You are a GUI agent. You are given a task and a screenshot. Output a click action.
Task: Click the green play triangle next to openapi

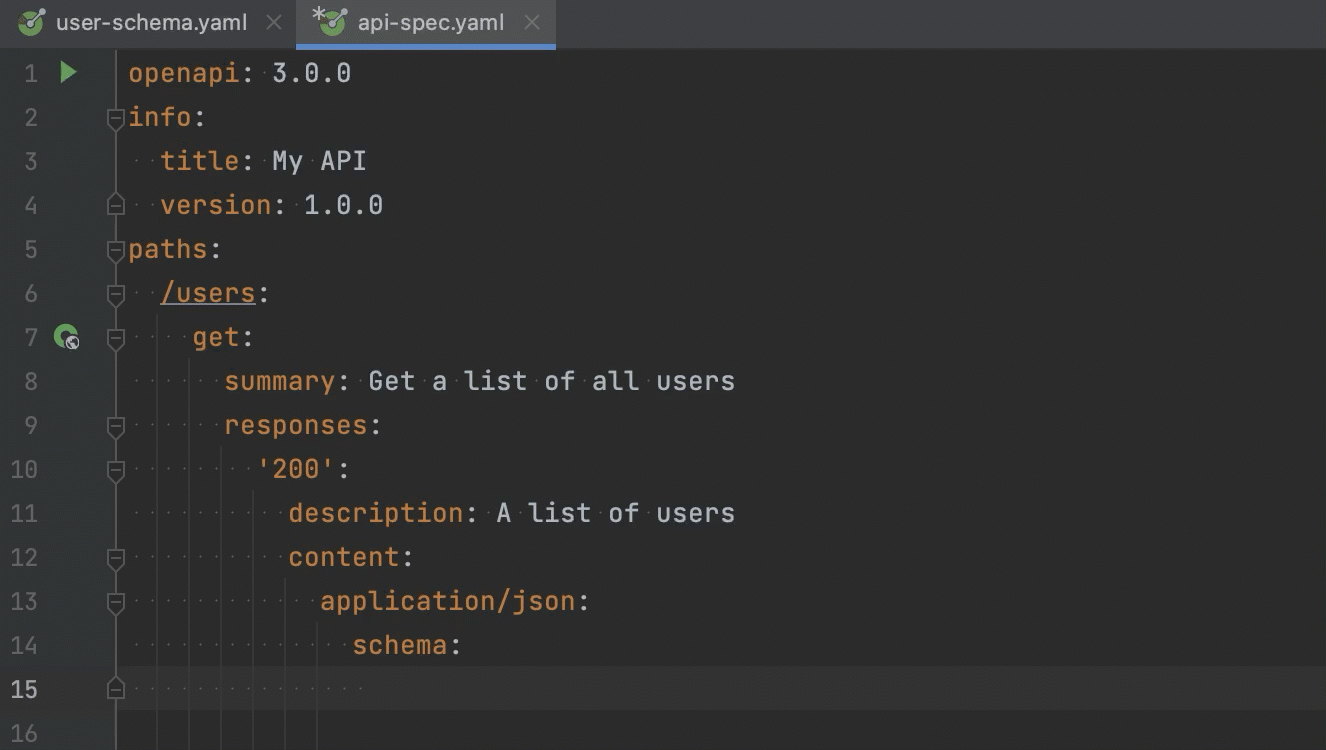(x=66, y=72)
